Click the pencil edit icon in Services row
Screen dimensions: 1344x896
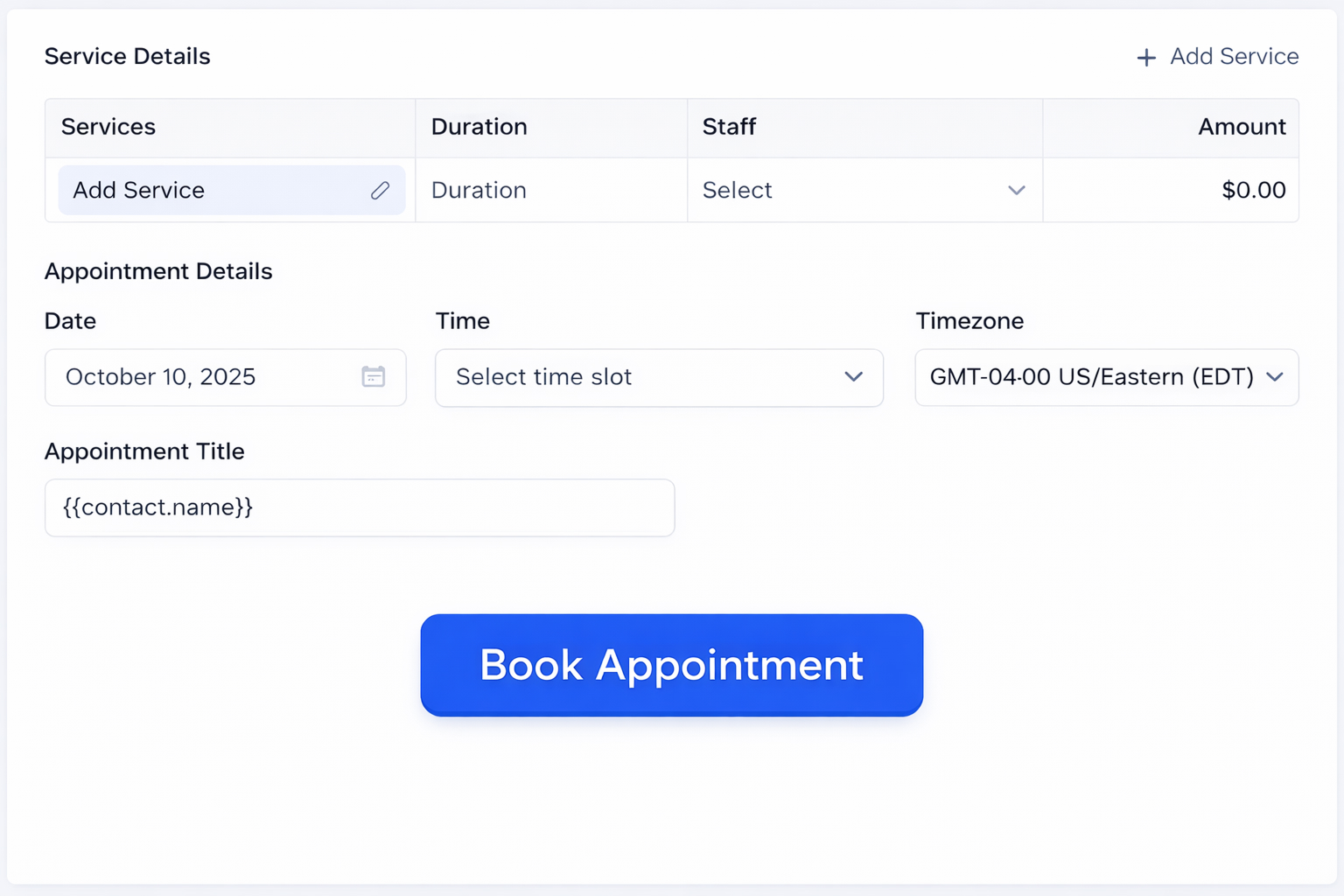pyautogui.click(x=380, y=191)
